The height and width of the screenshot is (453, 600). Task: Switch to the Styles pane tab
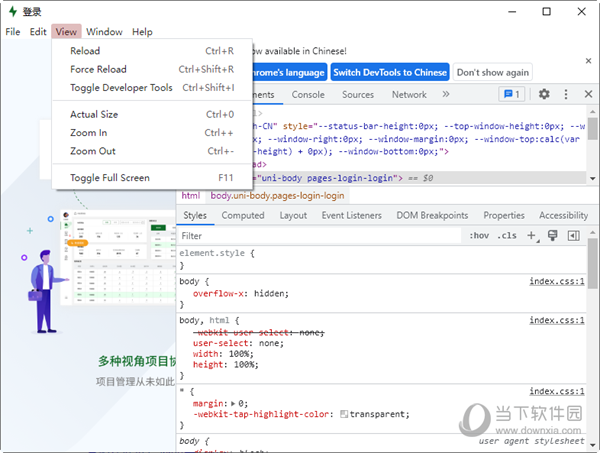click(x=195, y=215)
